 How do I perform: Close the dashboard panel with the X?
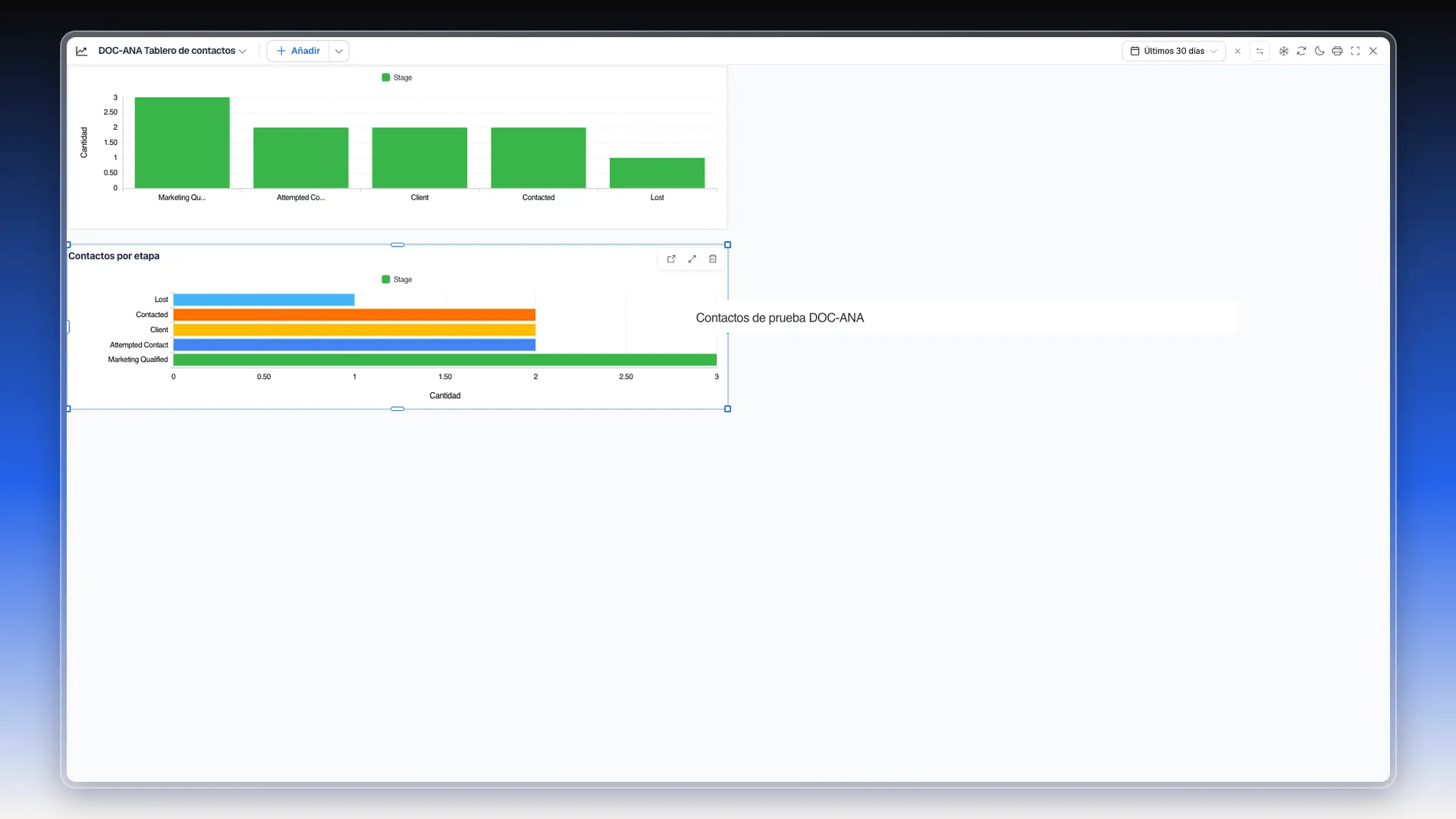coord(1373,51)
